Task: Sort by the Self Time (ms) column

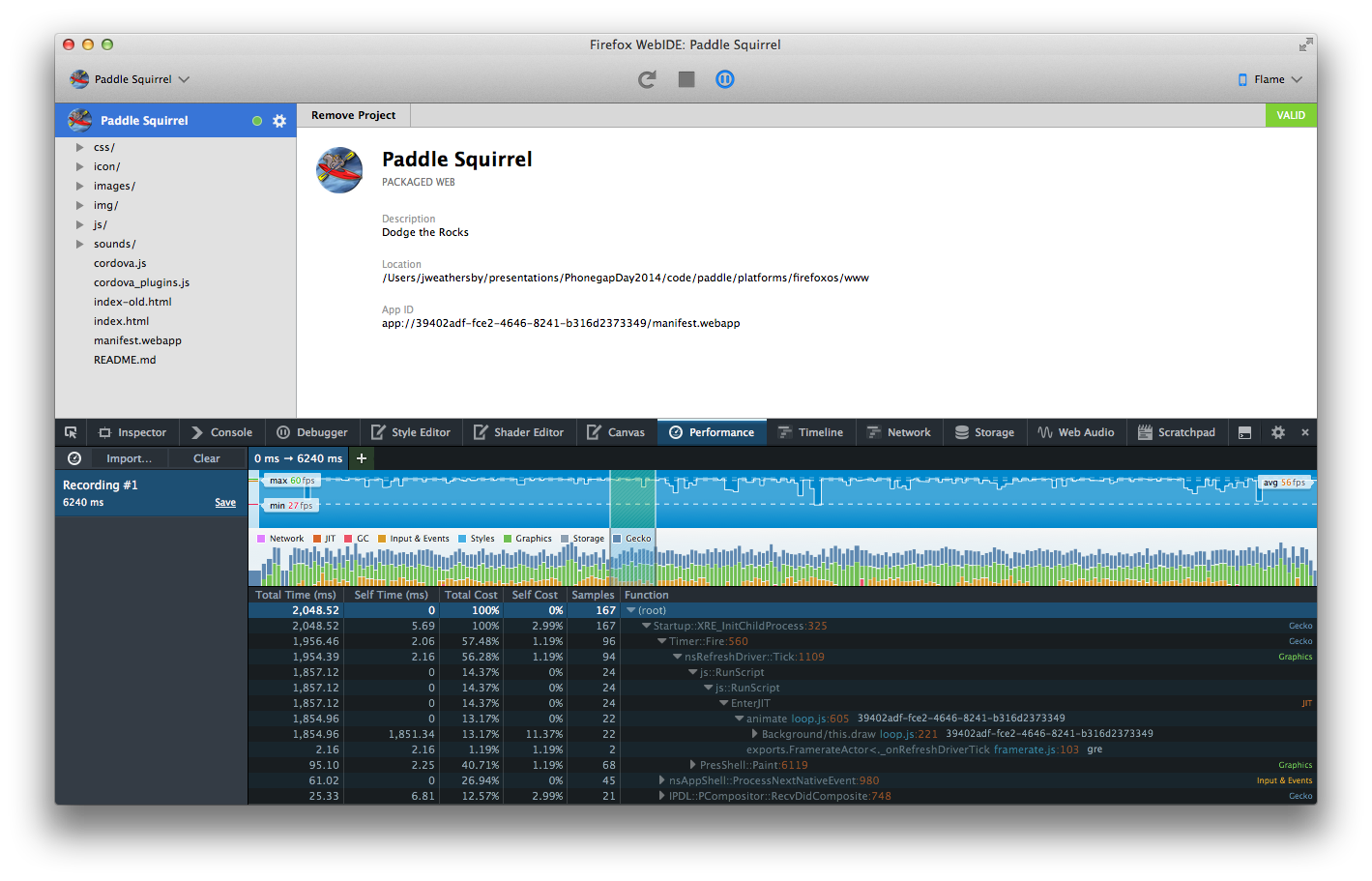Action: pyautogui.click(x=392, y=595)
